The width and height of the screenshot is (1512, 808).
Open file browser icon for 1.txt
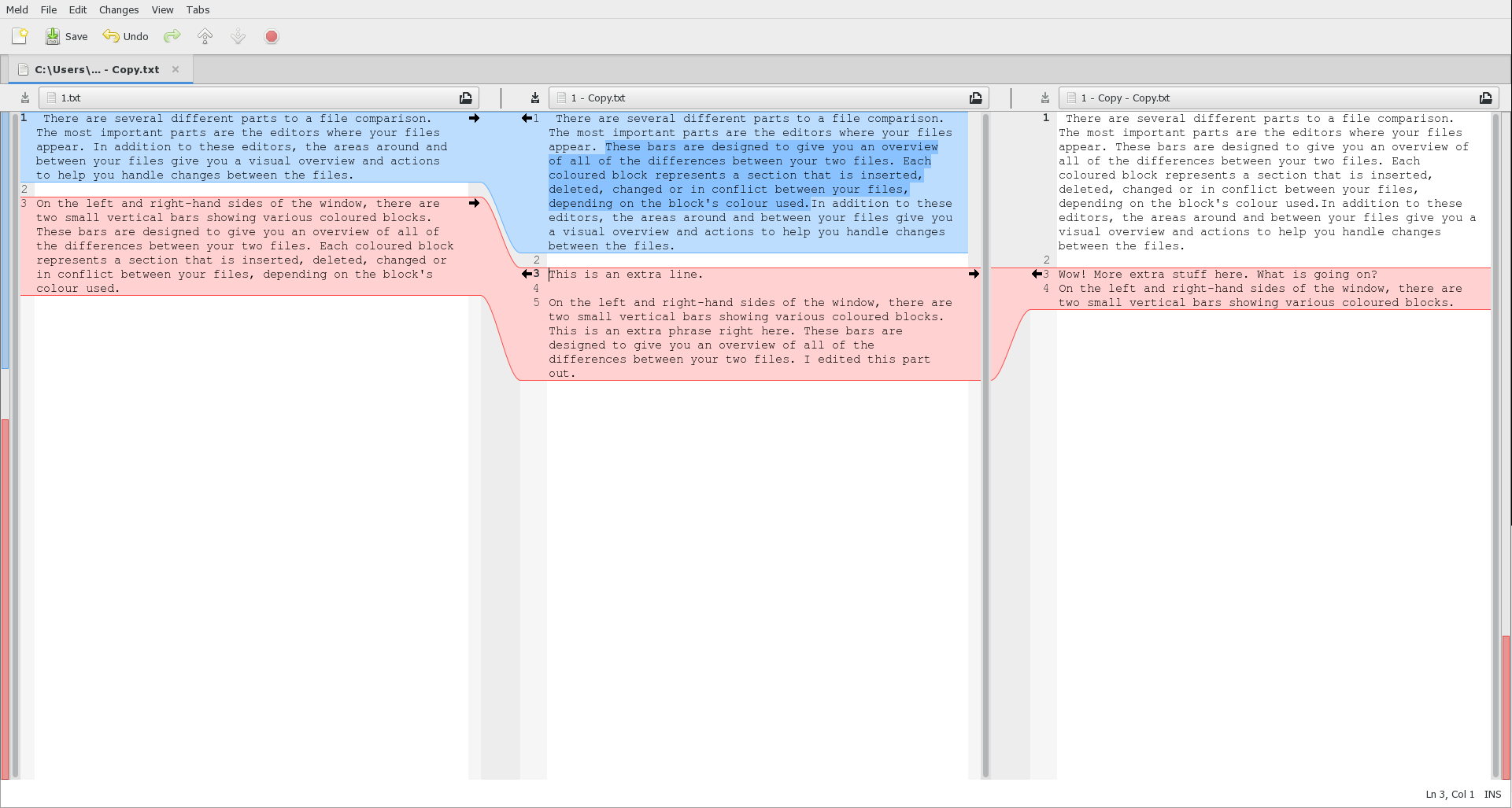coord(466,98)
